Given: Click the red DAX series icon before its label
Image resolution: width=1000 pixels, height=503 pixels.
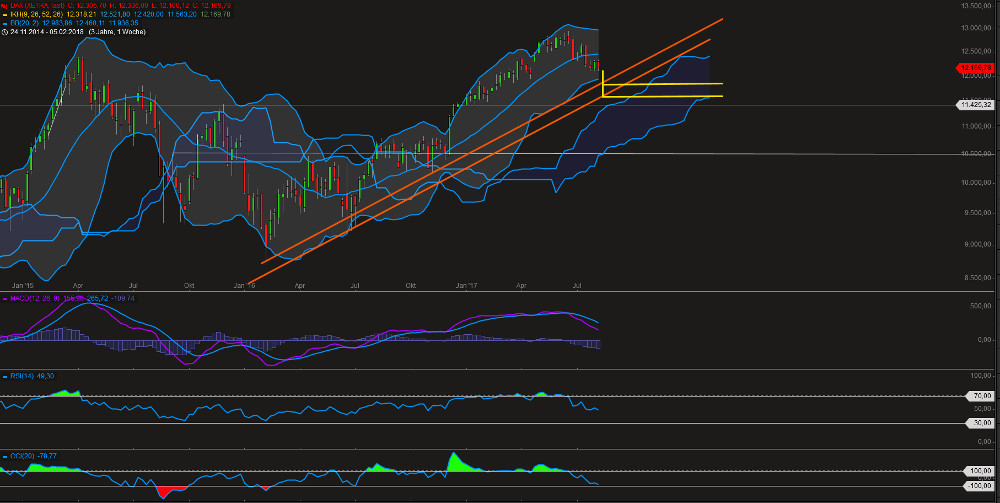Looking at the screenshot, I should pyautogui.click(x=4, y=5).
